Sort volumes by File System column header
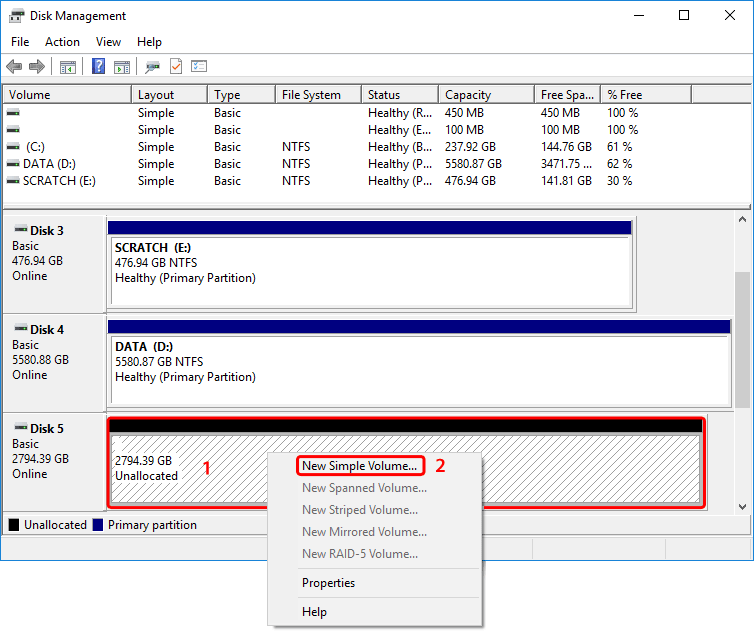This screenshot has width=754, height=631. pyautogui.click(x=311, y=95)
